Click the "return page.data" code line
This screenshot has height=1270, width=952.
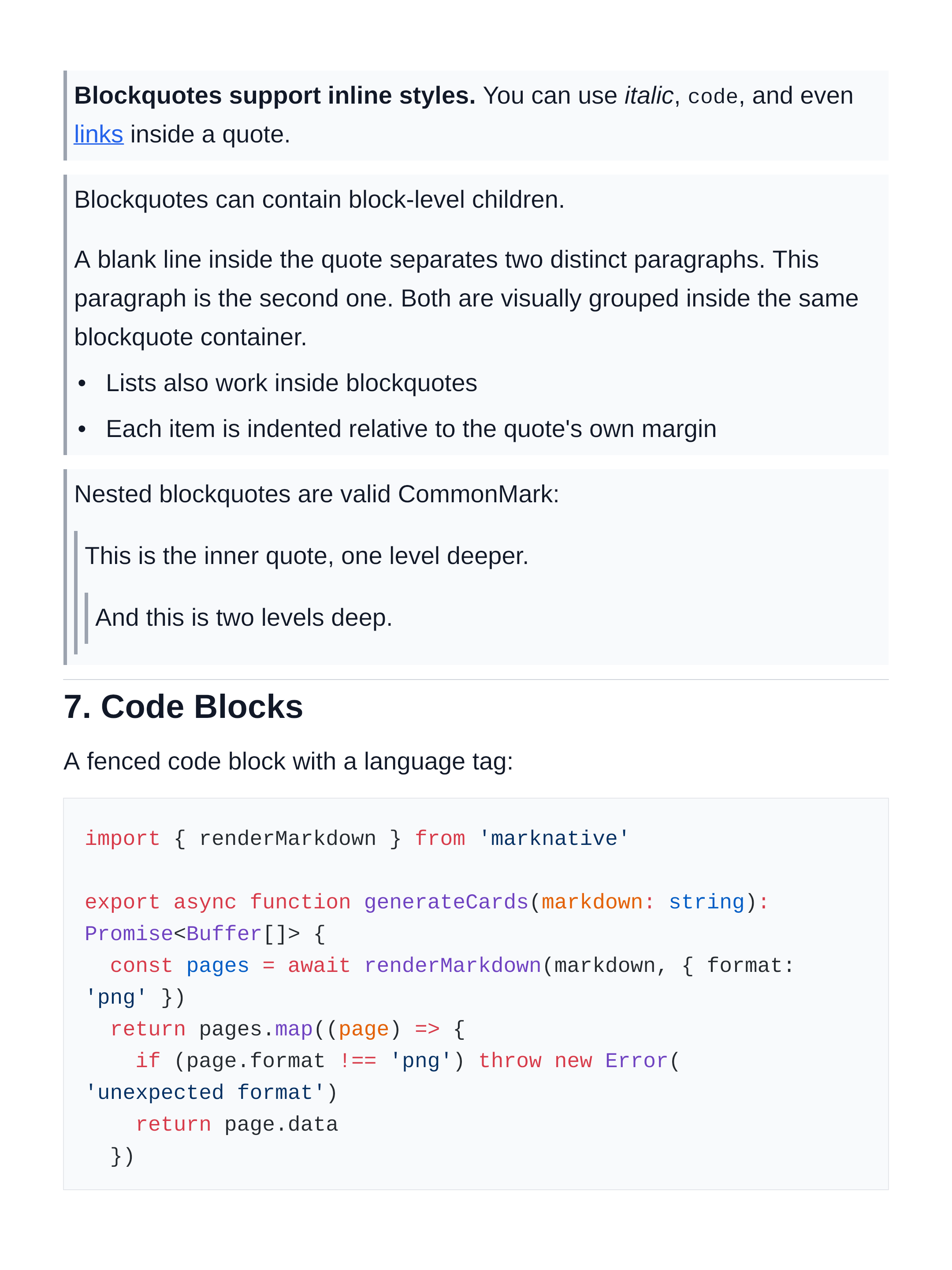tap(236, 1125)
